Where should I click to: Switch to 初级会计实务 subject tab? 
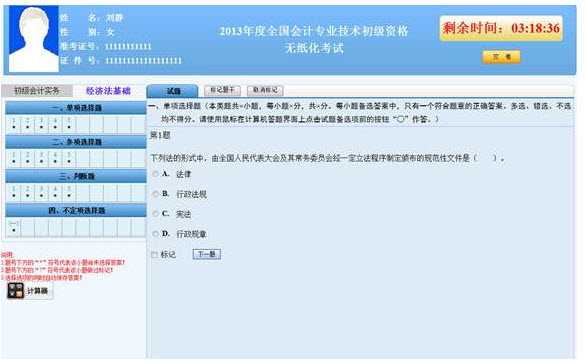(x=37, y=90)
